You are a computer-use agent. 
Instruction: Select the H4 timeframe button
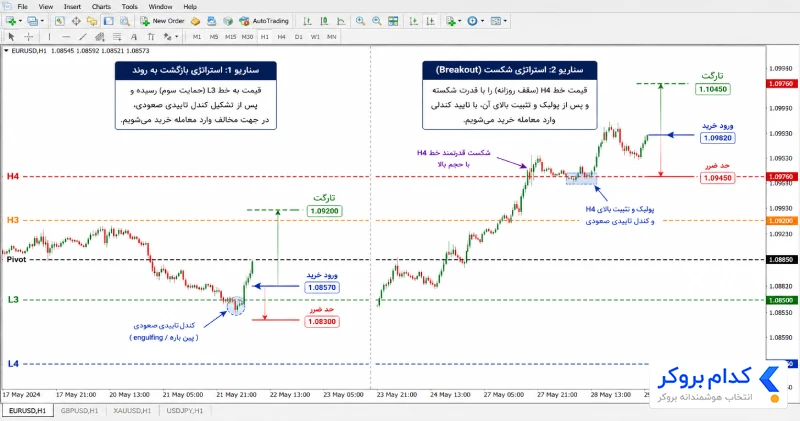(281, 37)
